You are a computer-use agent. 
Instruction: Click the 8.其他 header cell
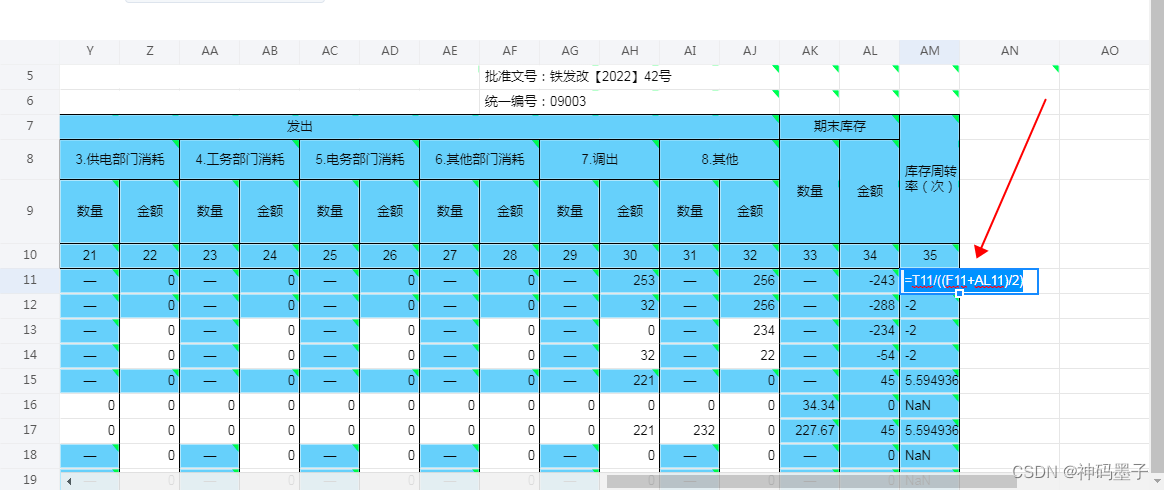pos(719,160)
